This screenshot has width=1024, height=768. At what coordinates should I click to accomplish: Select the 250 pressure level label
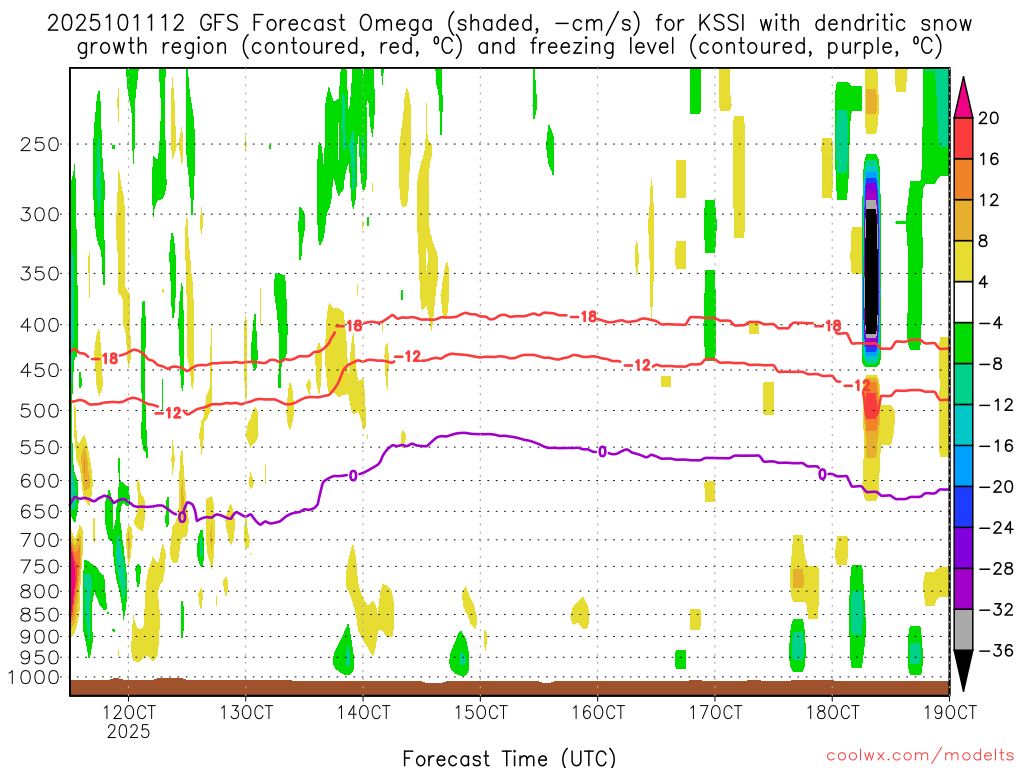click(x=39, y=144)
